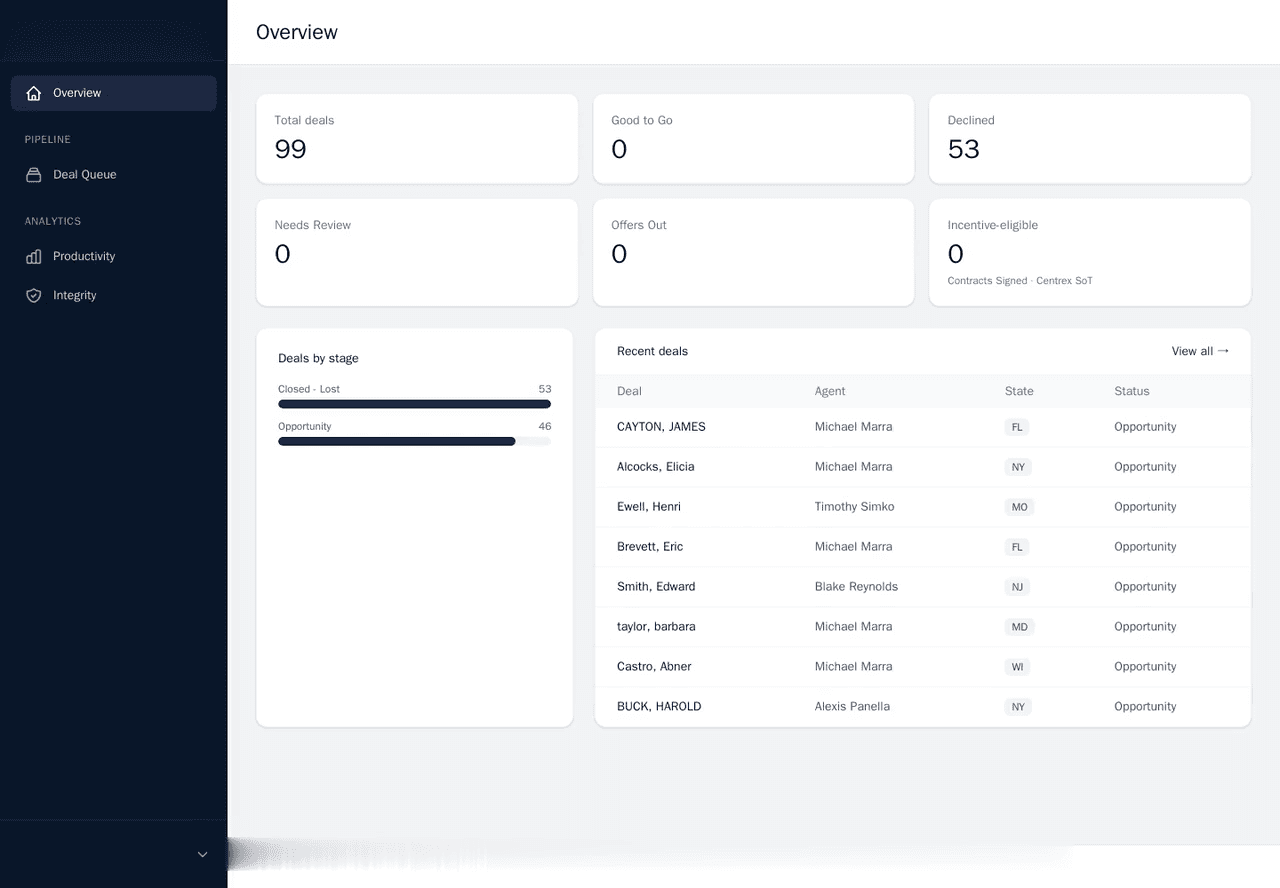Open Productivity analytics page
Viewport: 1280px width, 888px height.
click(114, 257)
